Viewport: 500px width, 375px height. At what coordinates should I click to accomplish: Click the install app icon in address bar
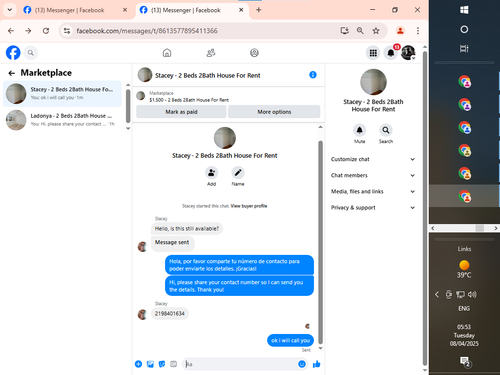tap(345, 31)
